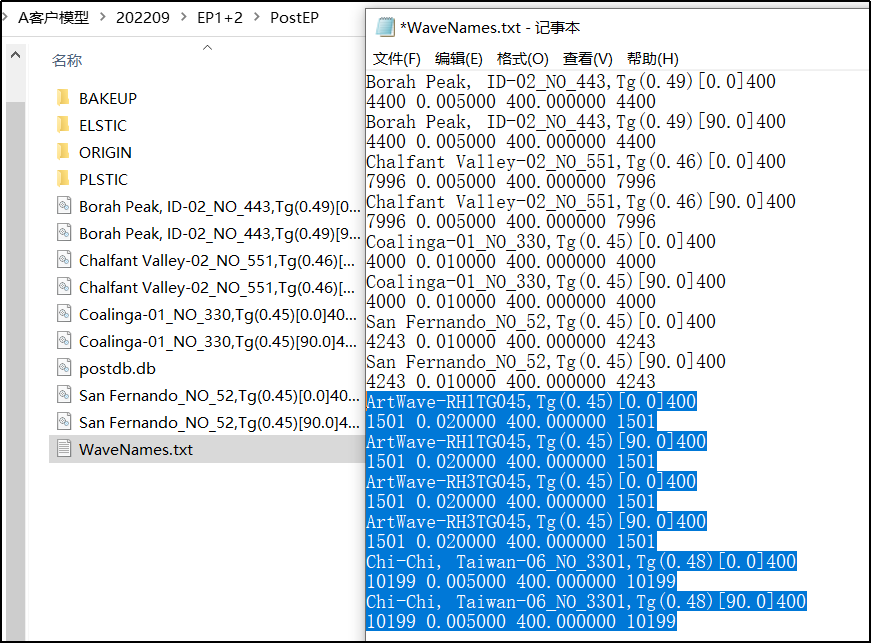
Task: Place cursor in line Borah Peak Tg(0.49)[0.0]400
Action: [x=570, y=82]
